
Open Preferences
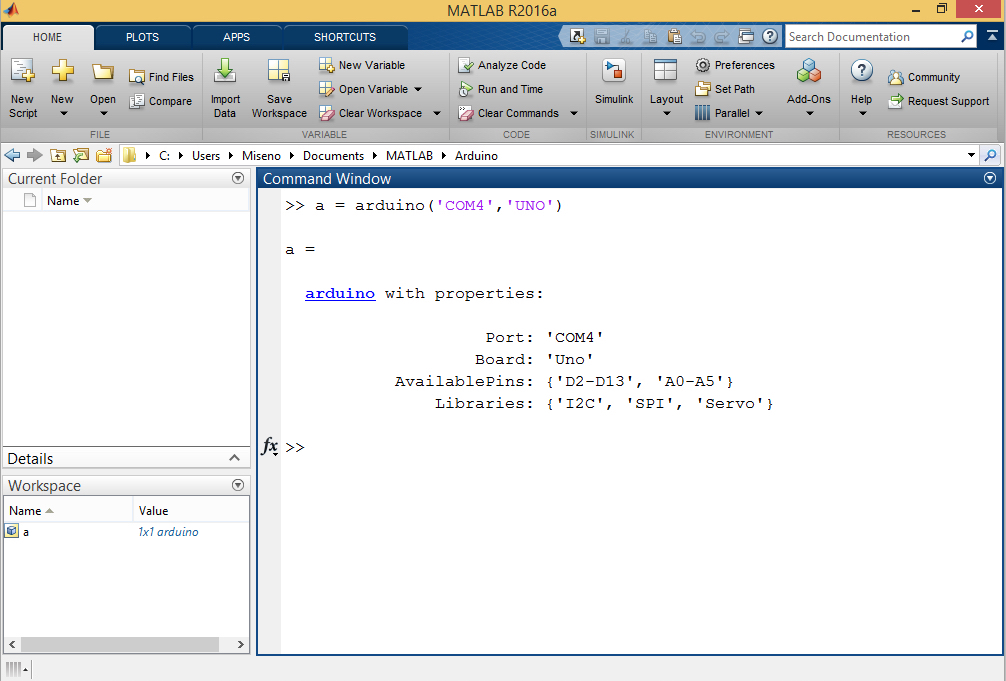coord(735,65)
